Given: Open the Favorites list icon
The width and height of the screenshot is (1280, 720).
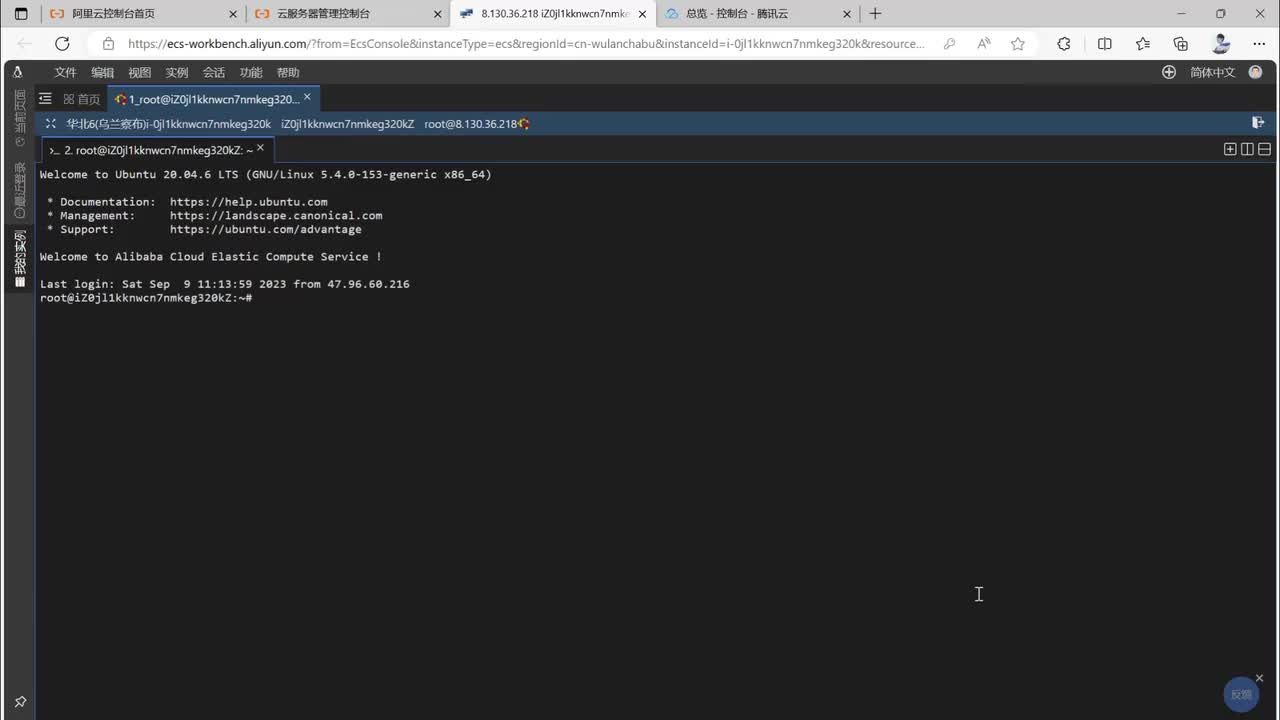Looking at the screenshot, I should pyautogui.click(x=1143, y=44).
